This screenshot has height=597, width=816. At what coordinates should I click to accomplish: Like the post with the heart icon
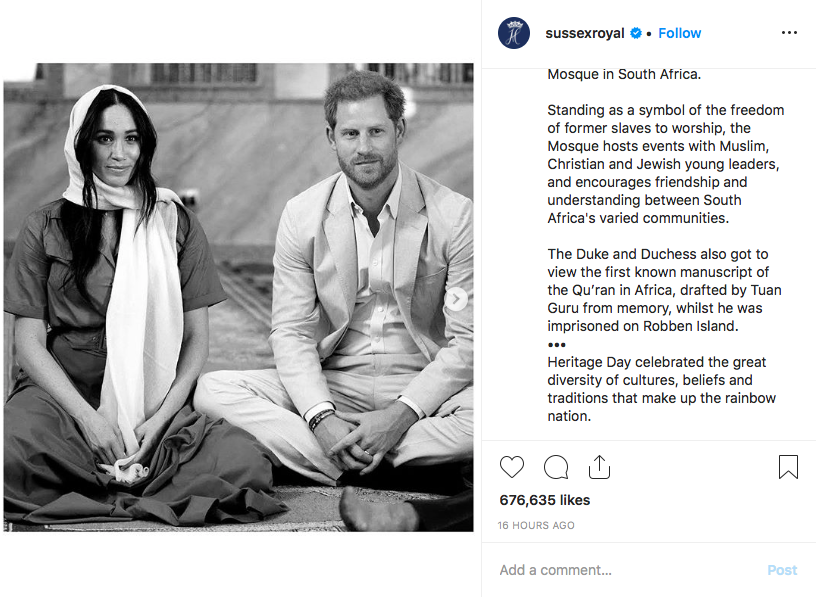pyautogui.click(x=512, y=467)
